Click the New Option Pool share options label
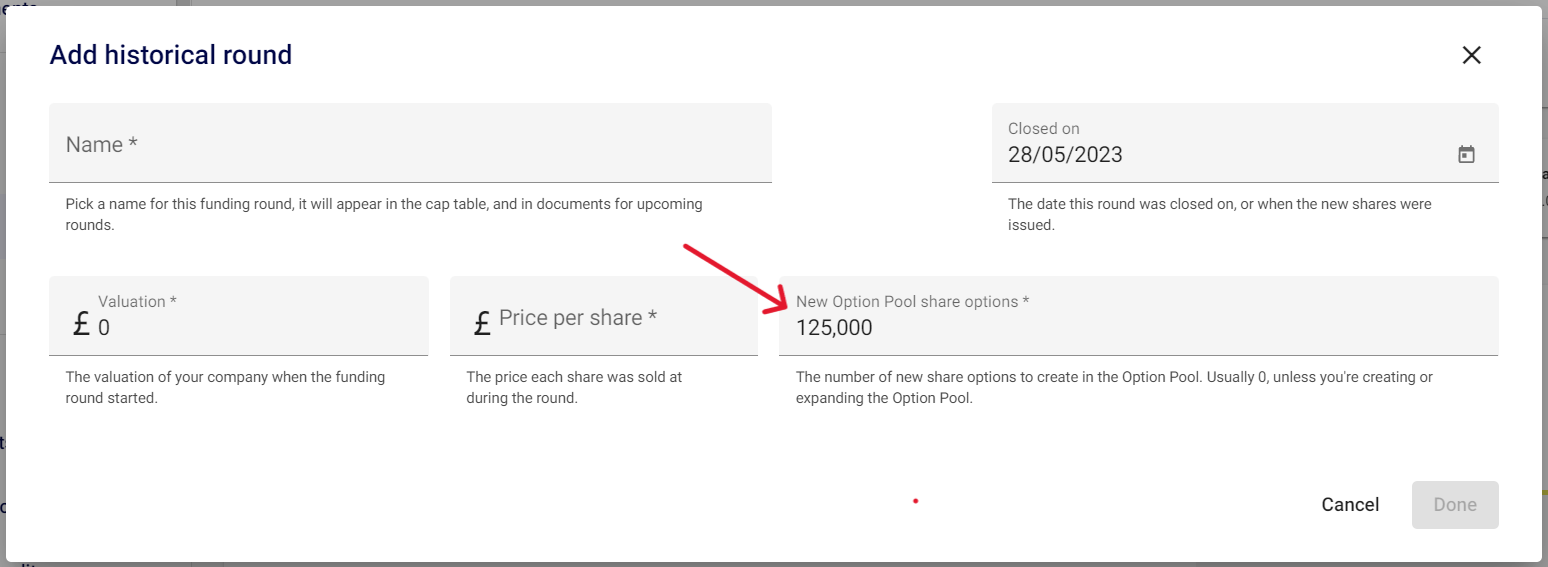1548x567 pixels. click(x=912, y=302)
